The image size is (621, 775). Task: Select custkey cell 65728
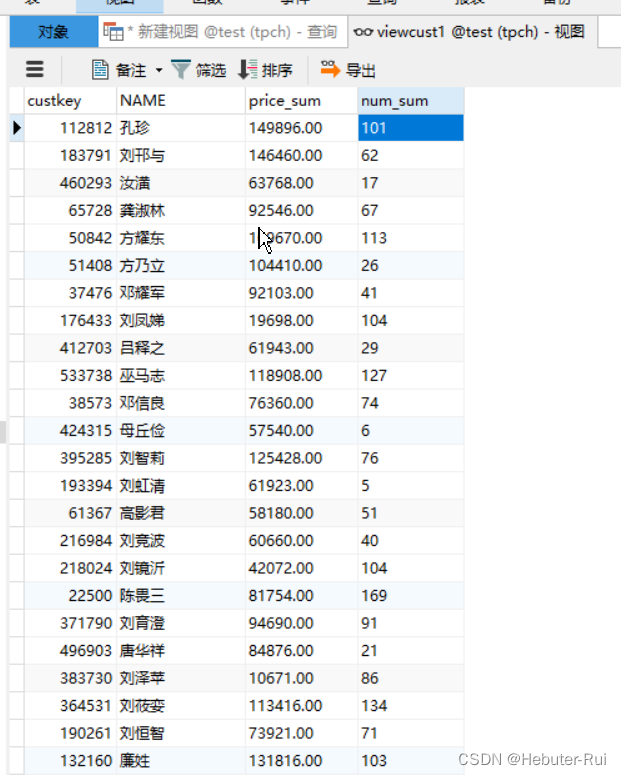tap(70, 211)
